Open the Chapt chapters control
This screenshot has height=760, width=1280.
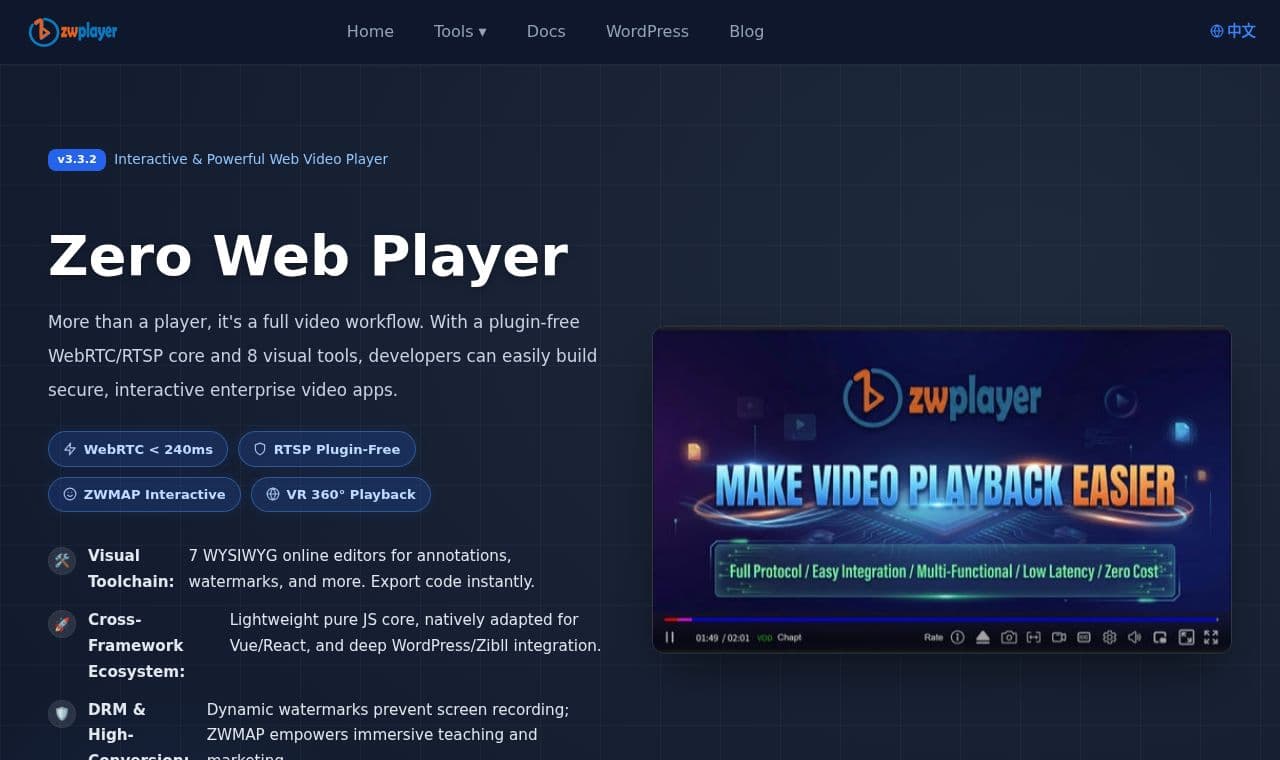click(x=790, y=637)
